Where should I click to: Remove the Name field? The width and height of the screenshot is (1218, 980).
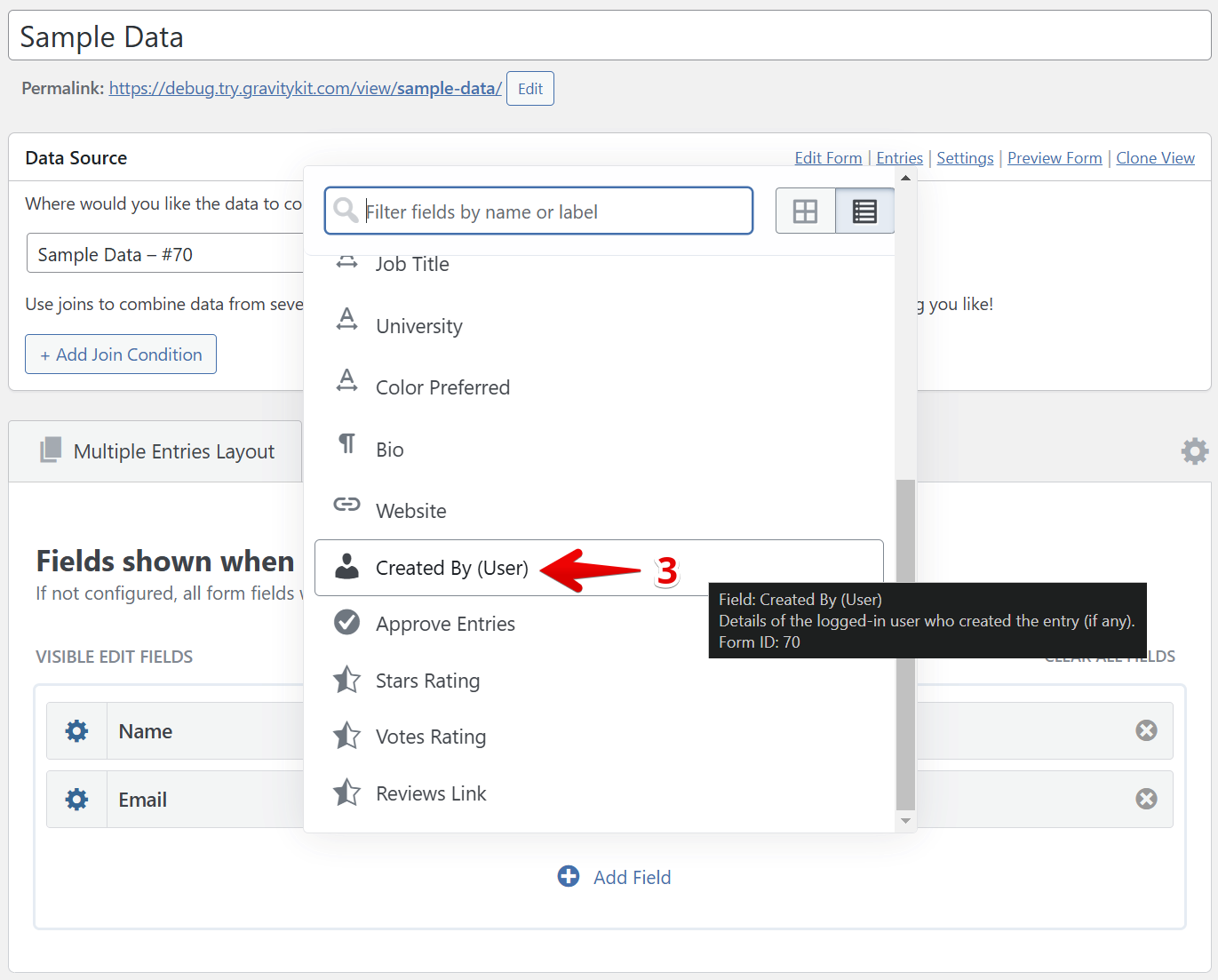point(1146,730)
